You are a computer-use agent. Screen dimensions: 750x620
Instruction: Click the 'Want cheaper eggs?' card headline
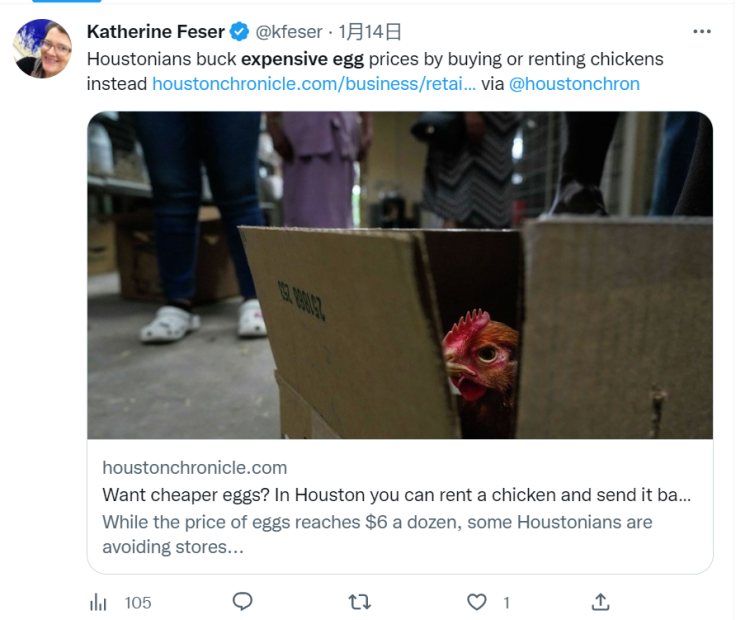[x=397, y=495]
